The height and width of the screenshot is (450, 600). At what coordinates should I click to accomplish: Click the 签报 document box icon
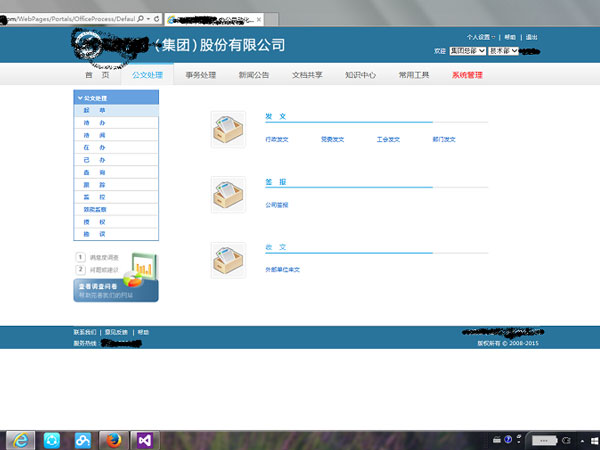click(228, 195)
